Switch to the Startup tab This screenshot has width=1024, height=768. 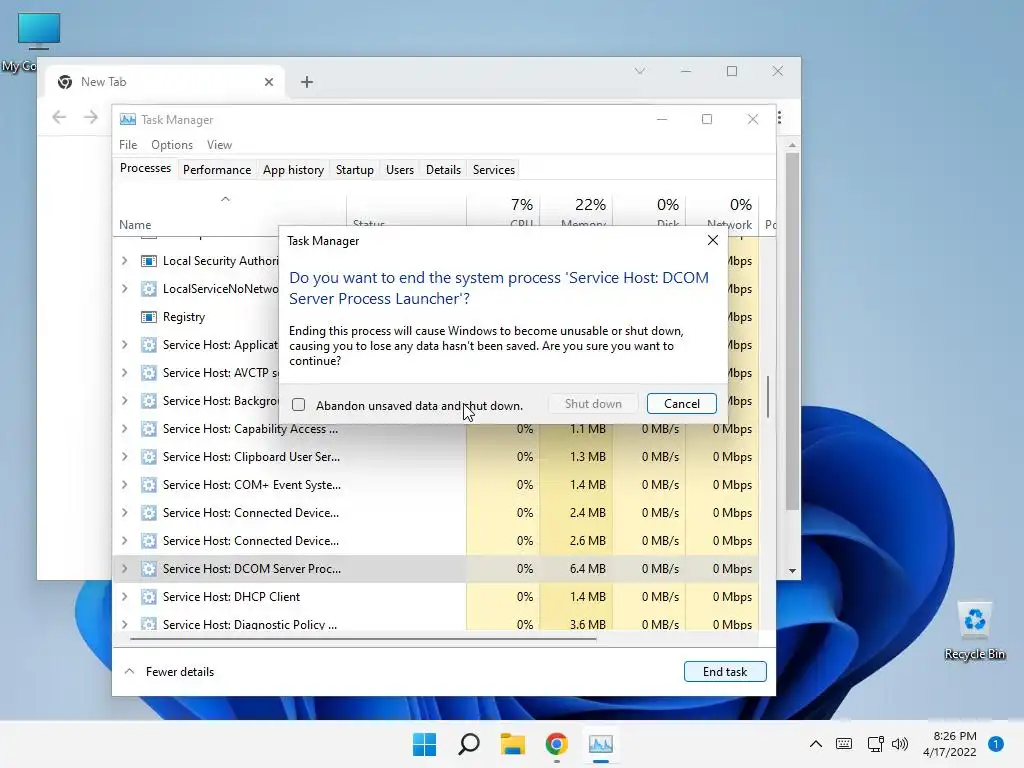355,170
